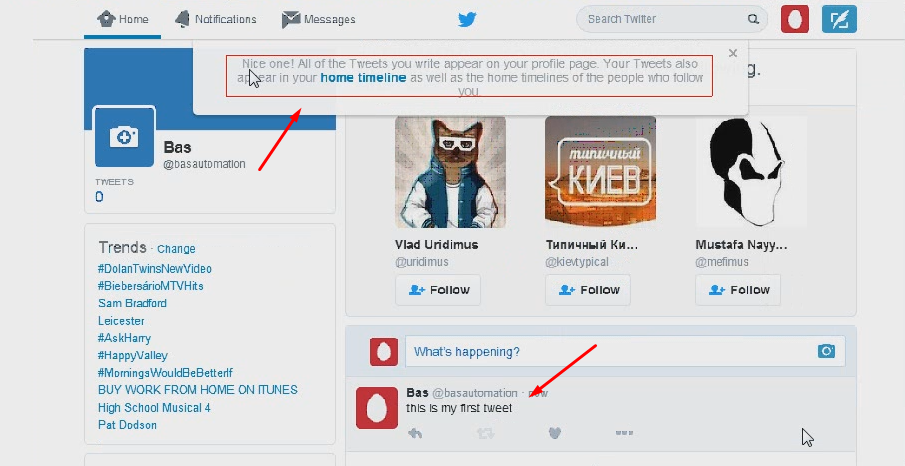Open the Notifications tab

pos(215,19)
